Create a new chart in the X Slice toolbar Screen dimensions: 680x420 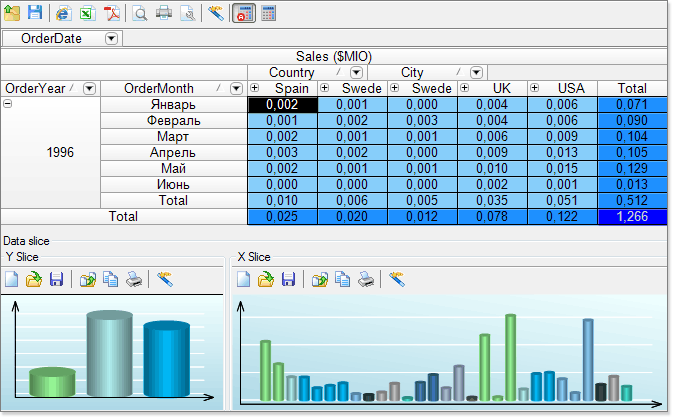click(x=244, y=279)
